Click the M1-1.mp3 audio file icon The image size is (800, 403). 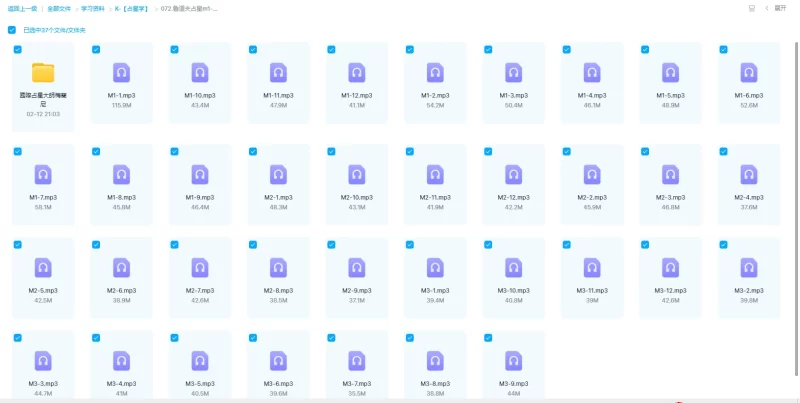click(x=121, y=72)
